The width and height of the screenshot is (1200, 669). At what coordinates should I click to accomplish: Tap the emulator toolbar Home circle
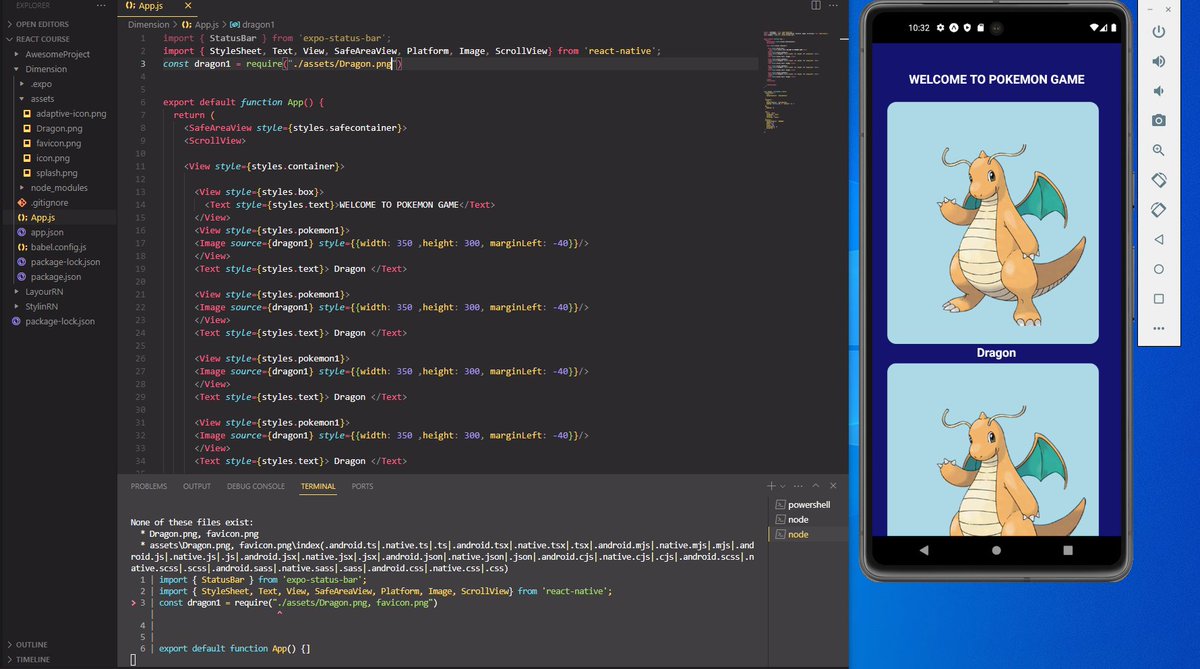point(1158,270)
